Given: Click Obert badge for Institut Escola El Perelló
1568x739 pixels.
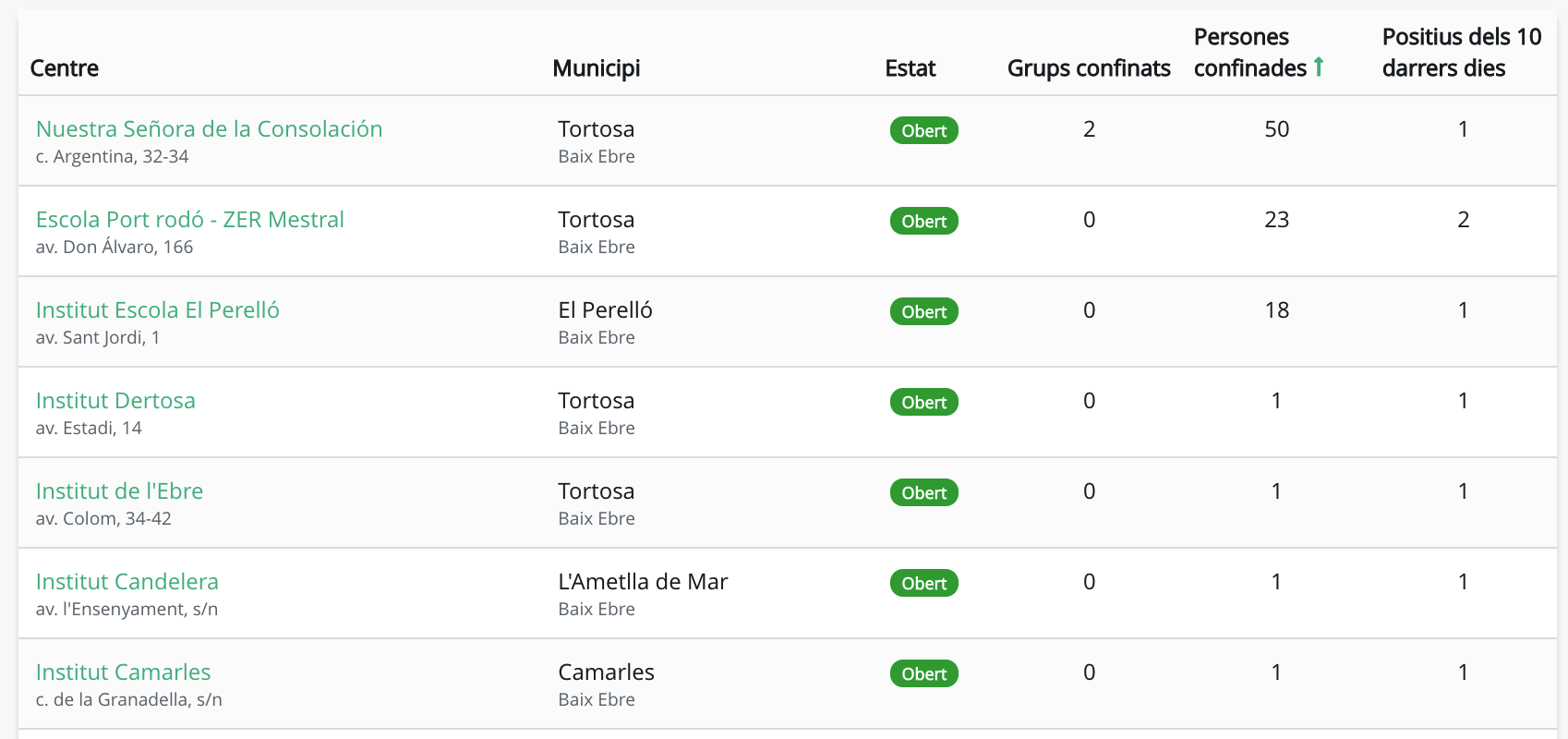Looking at the screenshot, I should [923, 312].
